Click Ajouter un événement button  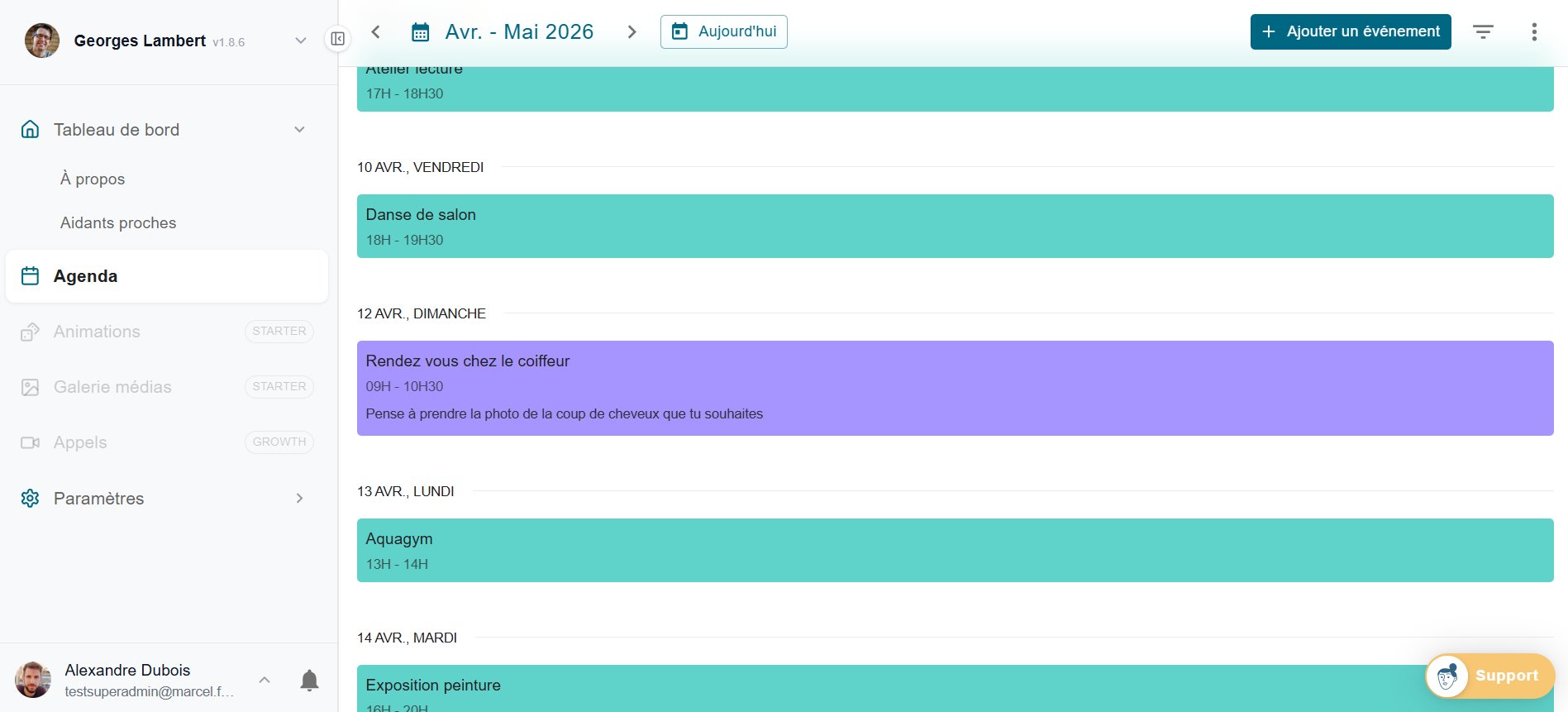tap(1351, 31)
